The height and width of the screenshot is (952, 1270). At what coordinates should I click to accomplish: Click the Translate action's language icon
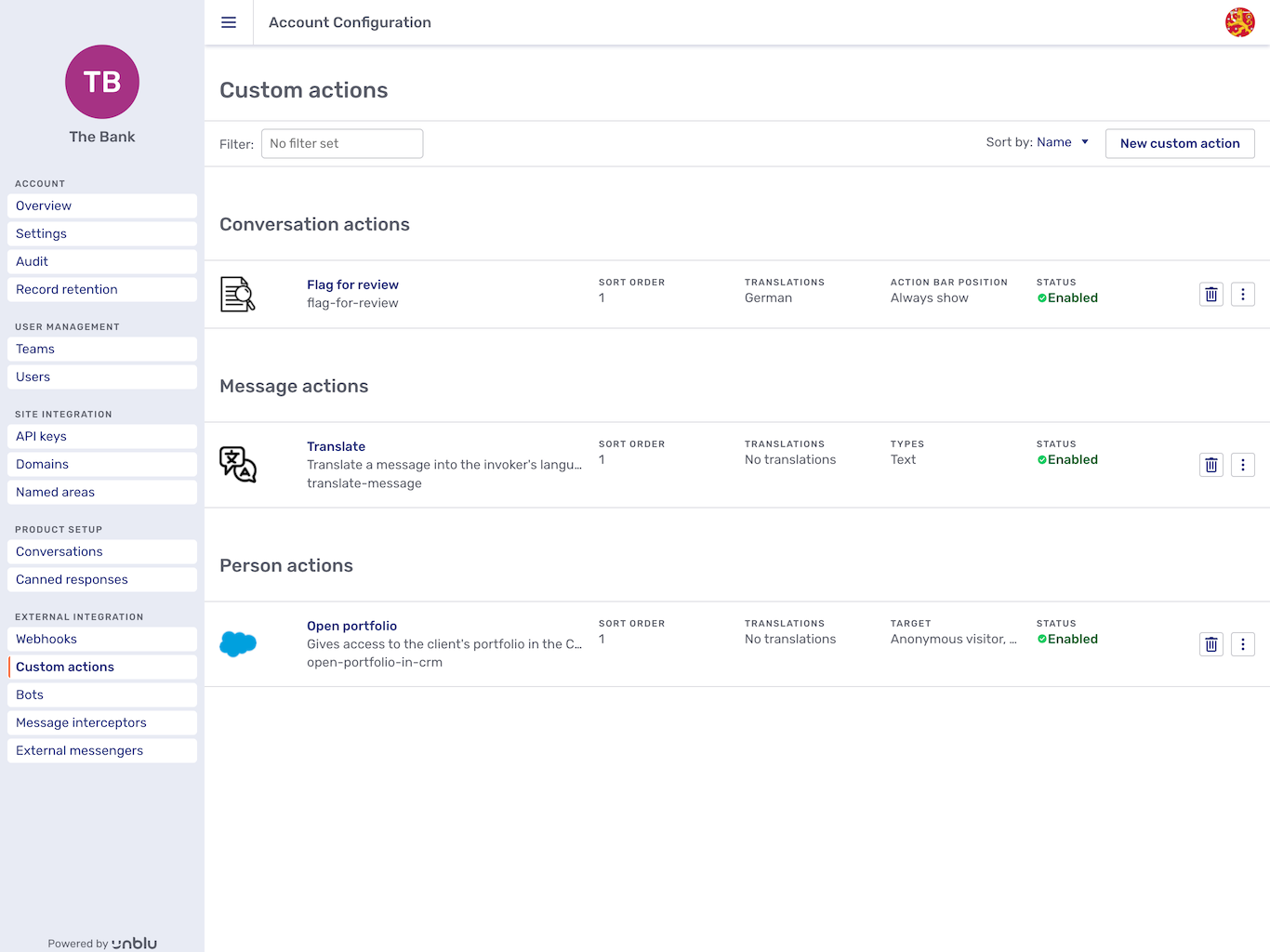[x=238, y=464]
